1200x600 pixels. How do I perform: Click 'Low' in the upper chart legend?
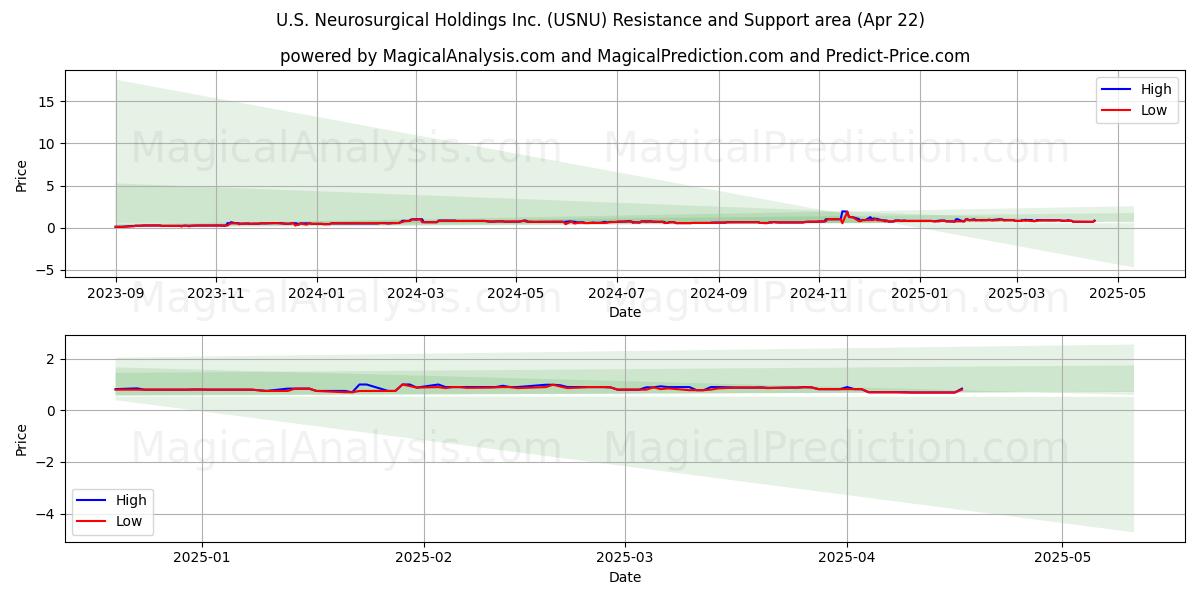click(1154, 110)
